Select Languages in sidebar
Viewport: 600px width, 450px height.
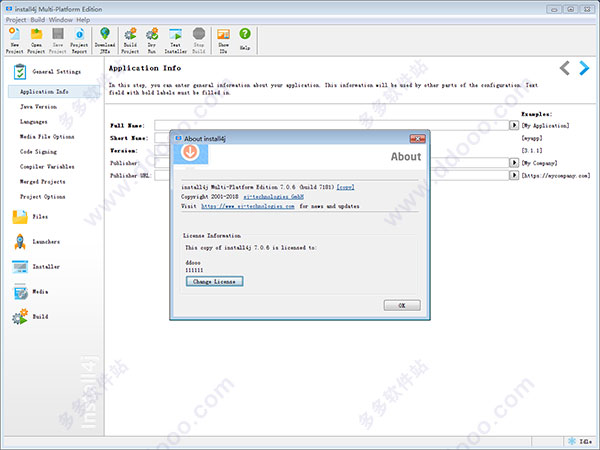pyautogui.click(x=34, y=122)
